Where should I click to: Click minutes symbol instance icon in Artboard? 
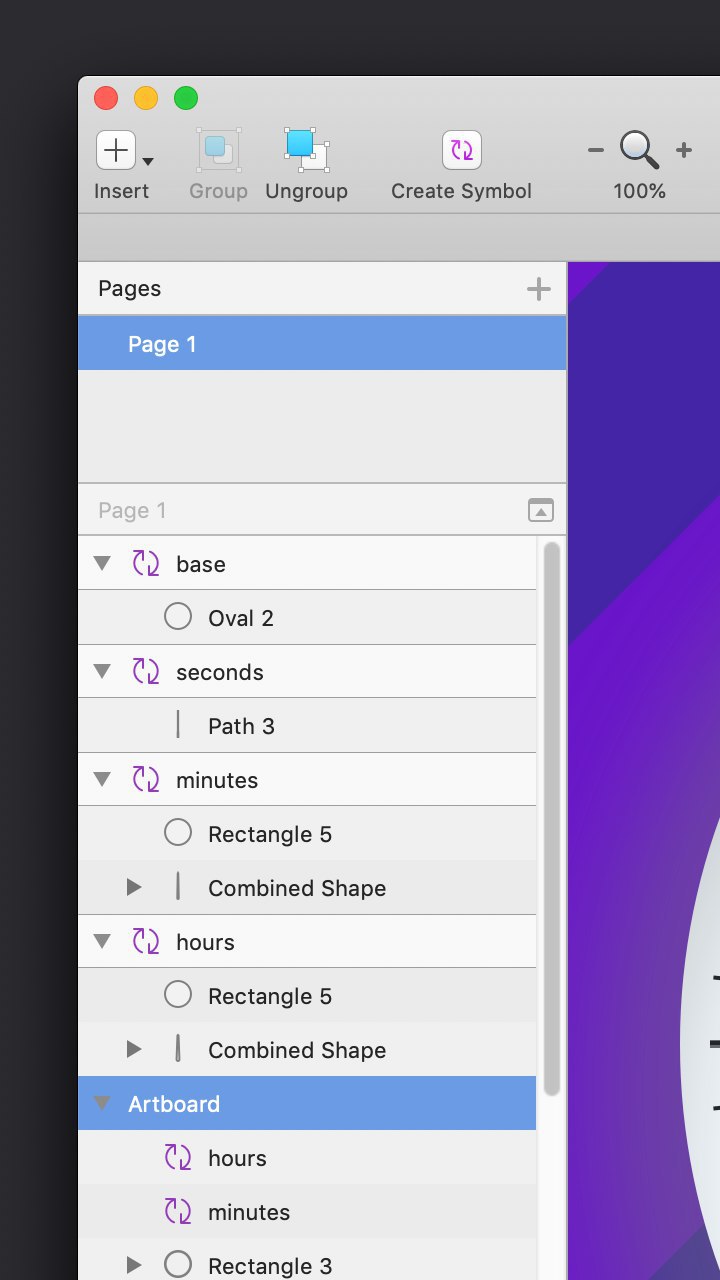tap(178, 1211)
